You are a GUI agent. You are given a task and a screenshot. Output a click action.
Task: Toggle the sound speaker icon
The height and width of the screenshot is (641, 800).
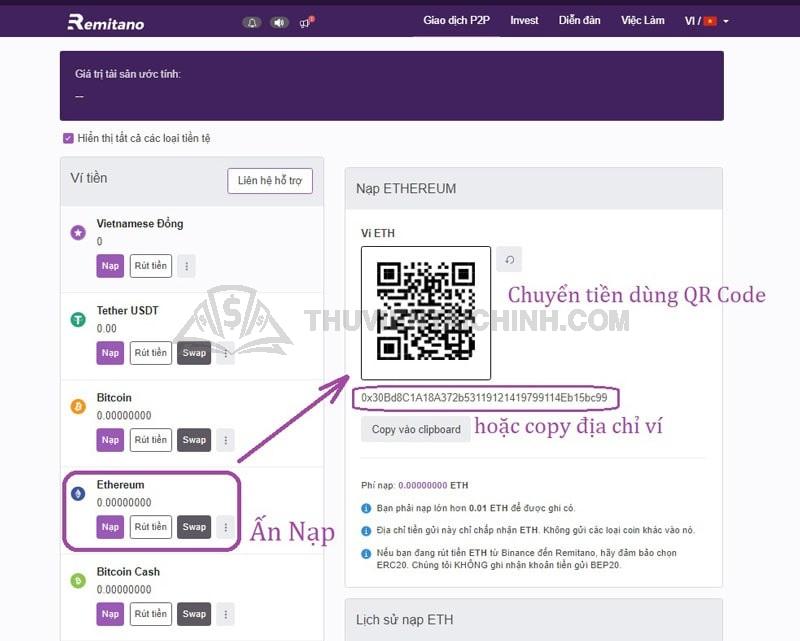click(x=279, y=22)
